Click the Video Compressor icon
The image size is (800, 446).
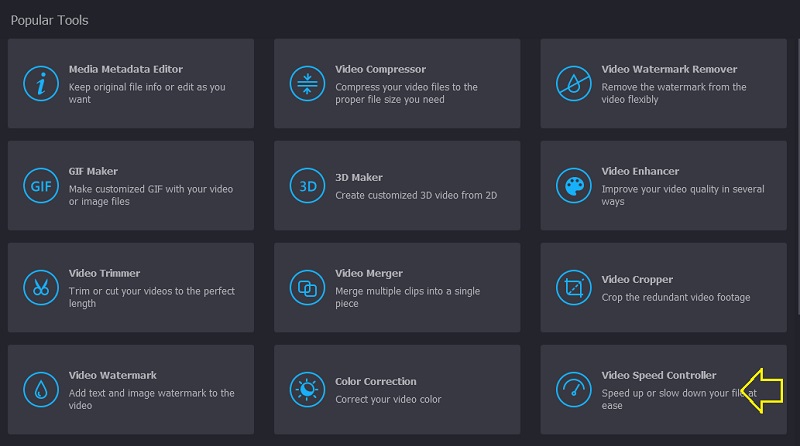307,83
